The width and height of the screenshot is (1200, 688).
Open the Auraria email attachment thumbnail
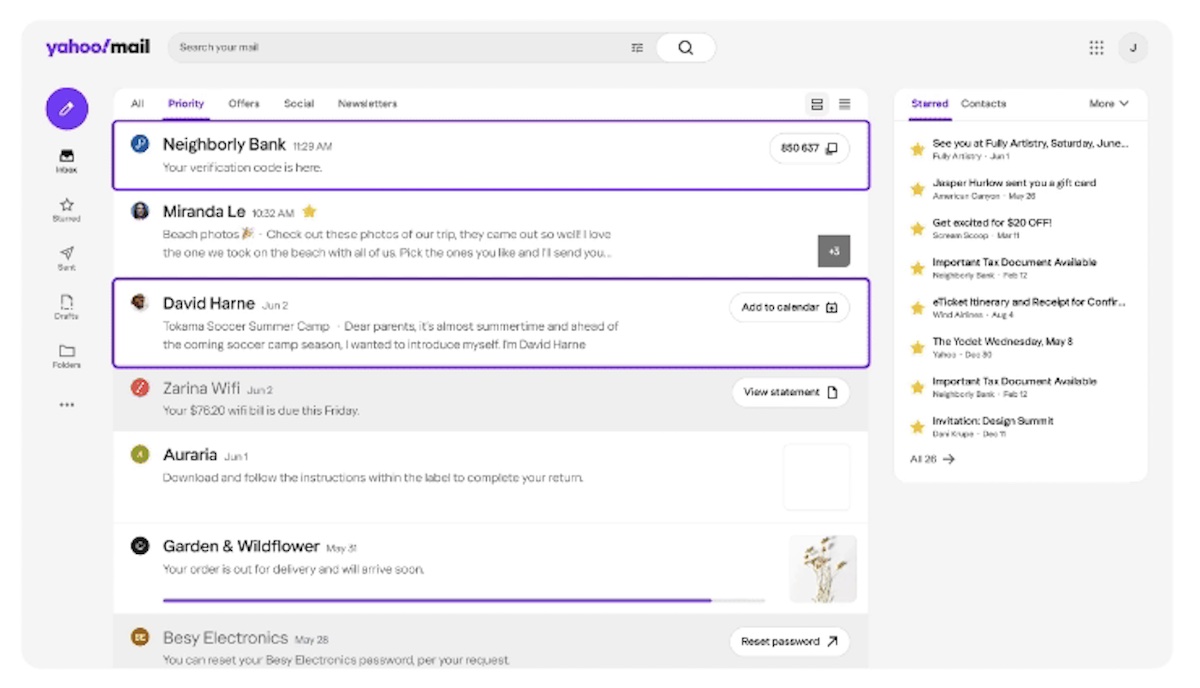pyautogui.click(x=817, y=477)
